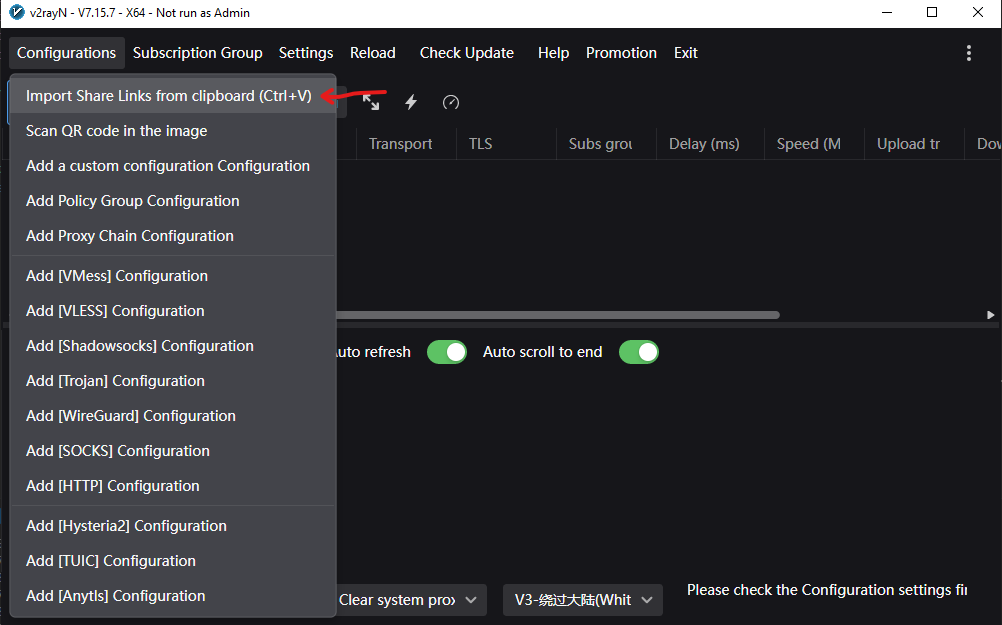Select Add [VMess] Configuration

pyautogui.click(x=117, y=276)
